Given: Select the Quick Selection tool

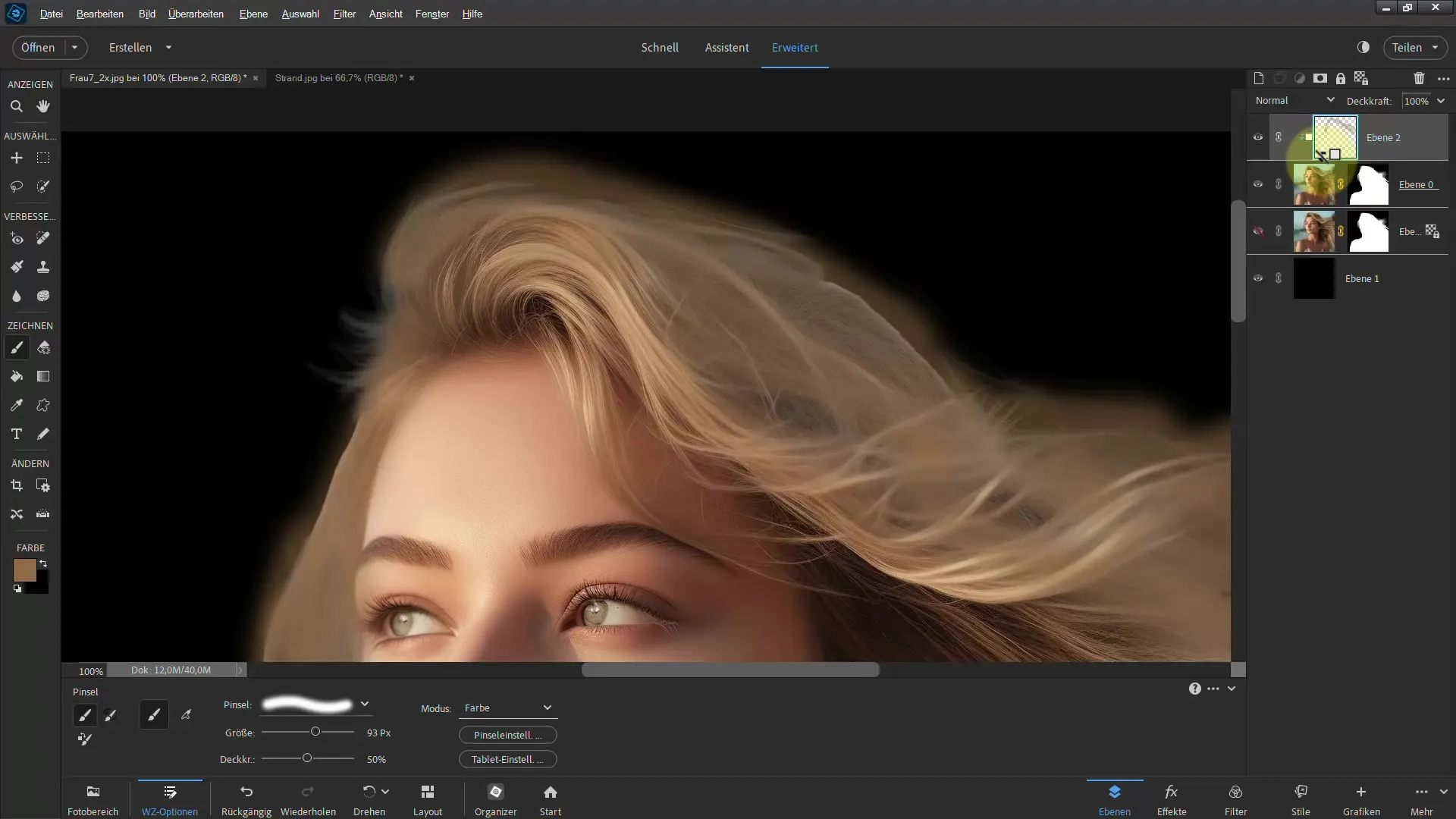Looking at the screenshot, I should pyautogui.click(x=43, y=187).
